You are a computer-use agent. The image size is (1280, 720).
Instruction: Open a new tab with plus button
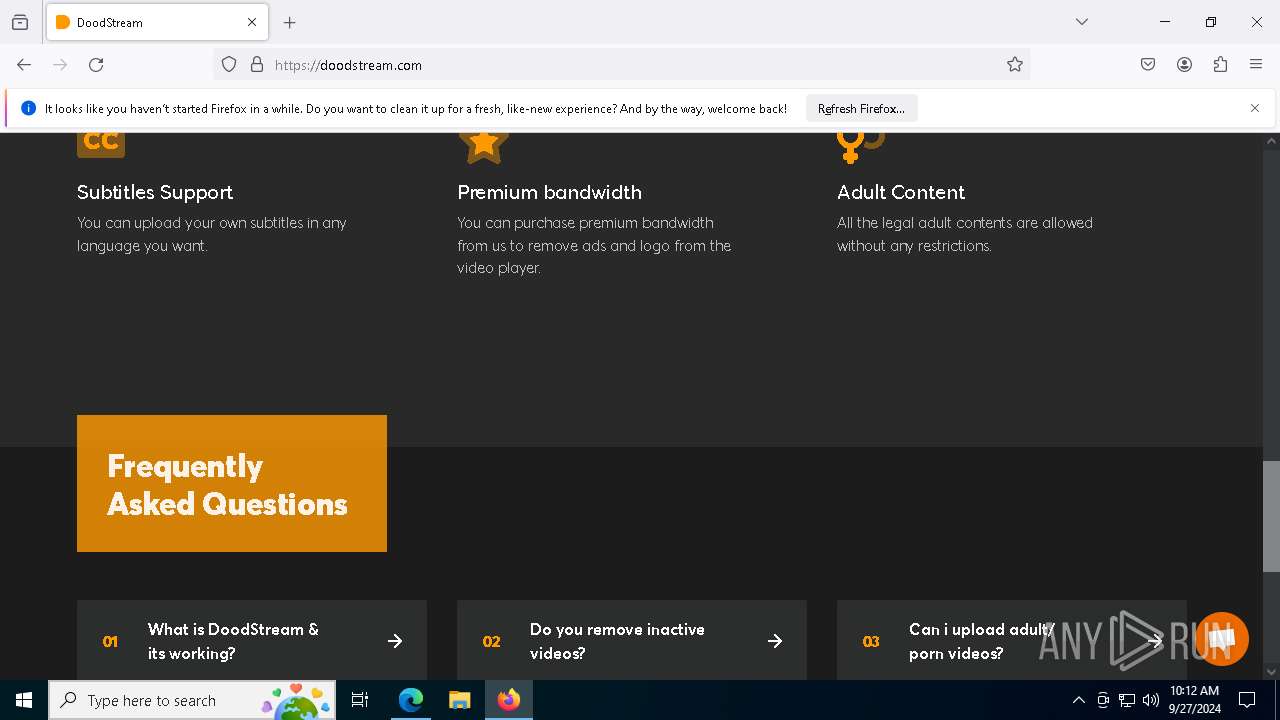coord(290,22)
